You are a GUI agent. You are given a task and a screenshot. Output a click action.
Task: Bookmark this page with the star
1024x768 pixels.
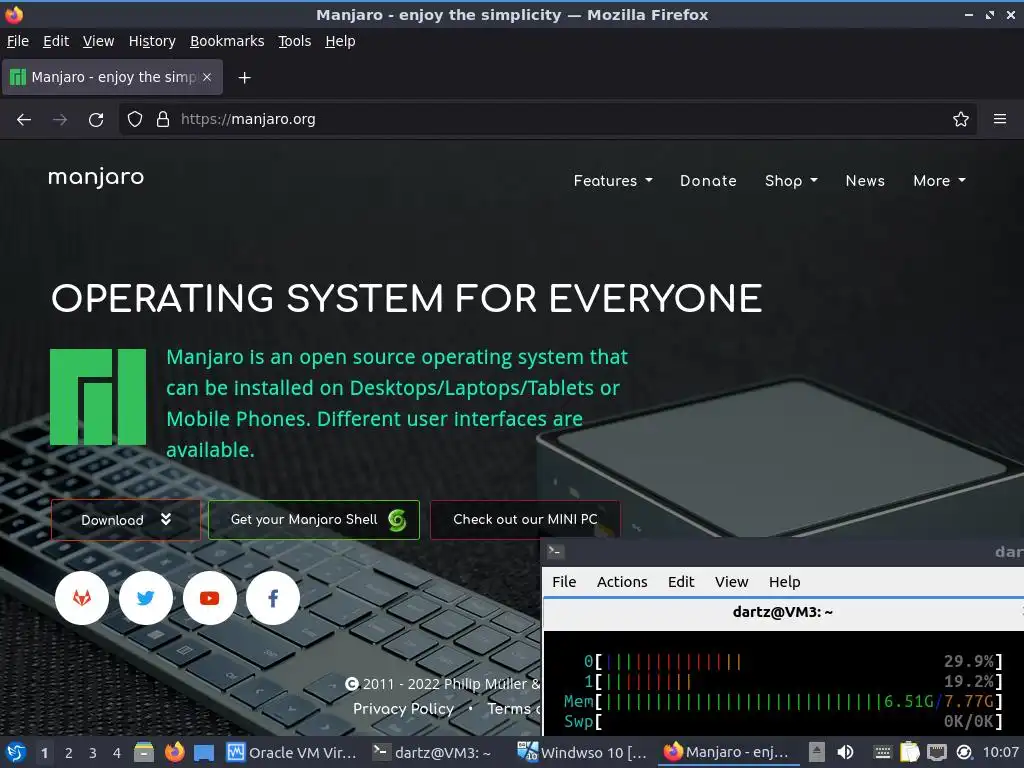point(961,119)
